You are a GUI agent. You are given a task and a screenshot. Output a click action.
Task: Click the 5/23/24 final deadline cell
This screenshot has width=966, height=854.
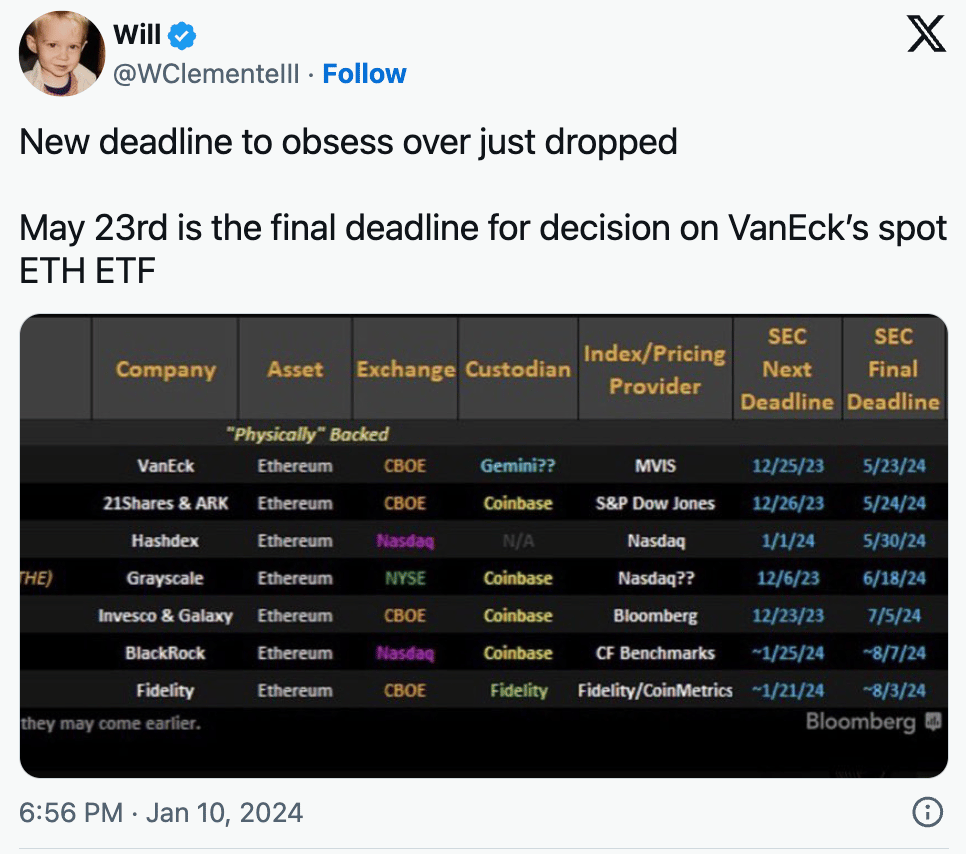tap(894, 466)
